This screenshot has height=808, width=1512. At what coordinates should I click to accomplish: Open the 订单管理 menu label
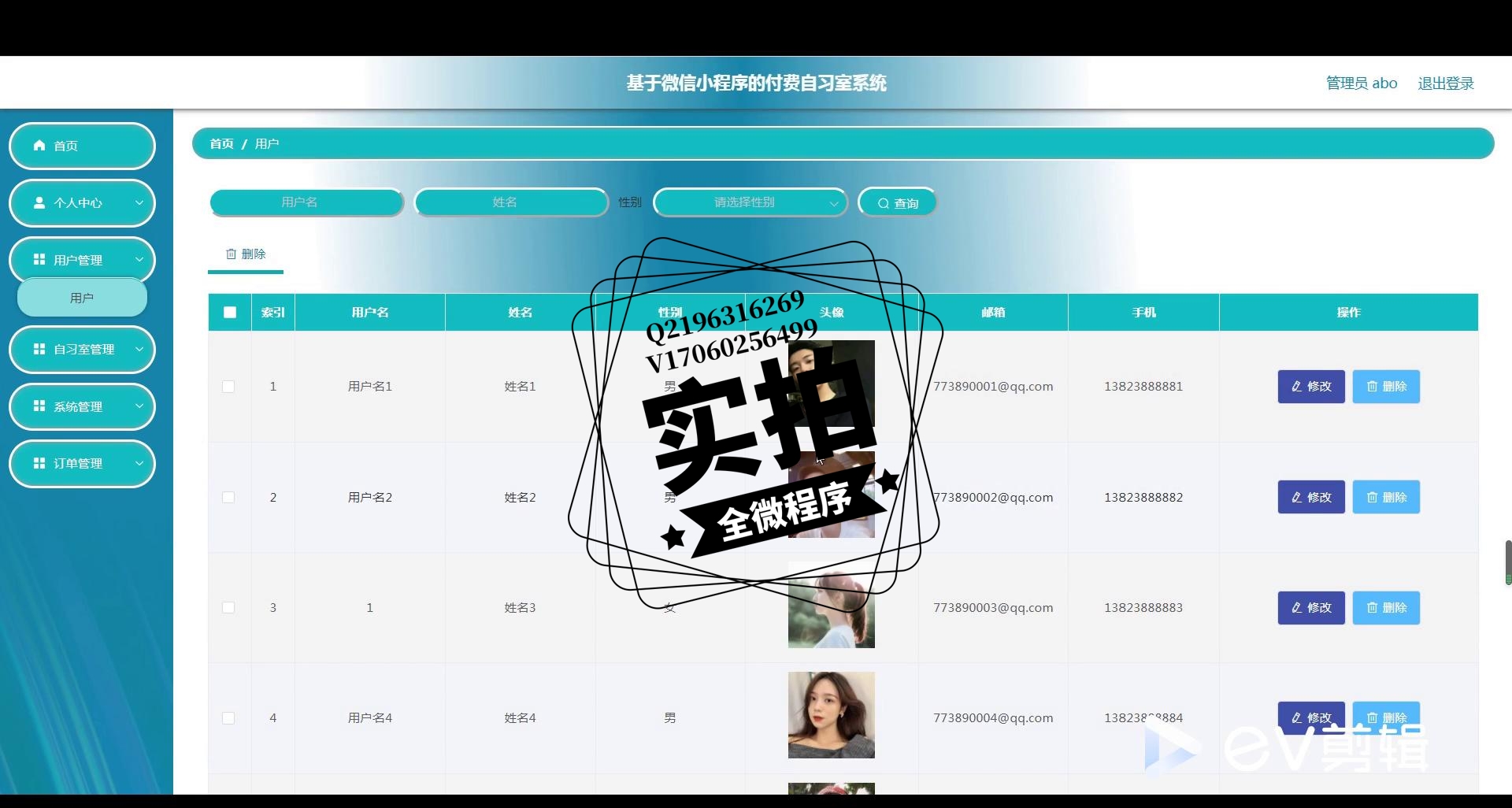[78, 464]
